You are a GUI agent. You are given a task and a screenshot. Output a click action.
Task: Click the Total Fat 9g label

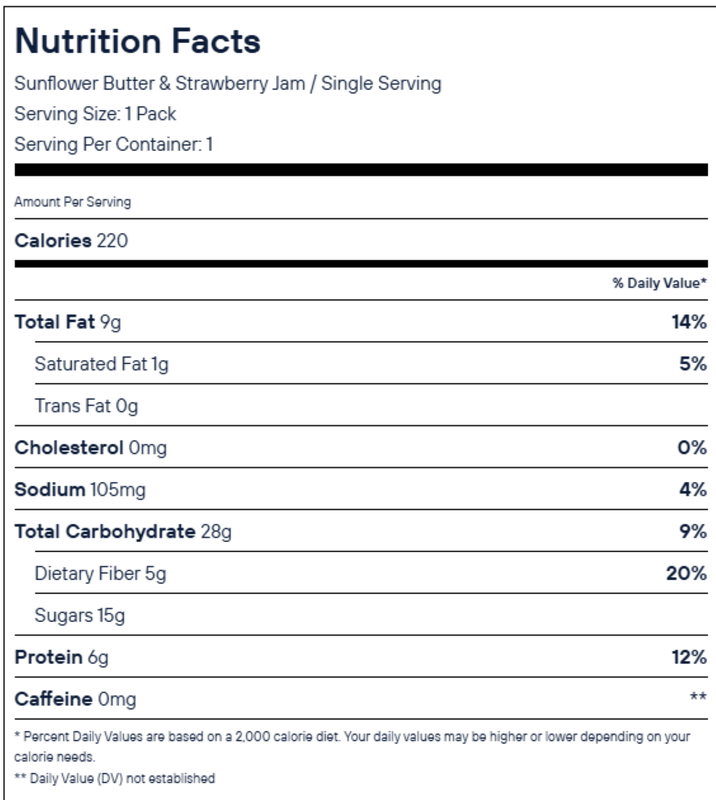pyautogui.click(x=68, y=322)
